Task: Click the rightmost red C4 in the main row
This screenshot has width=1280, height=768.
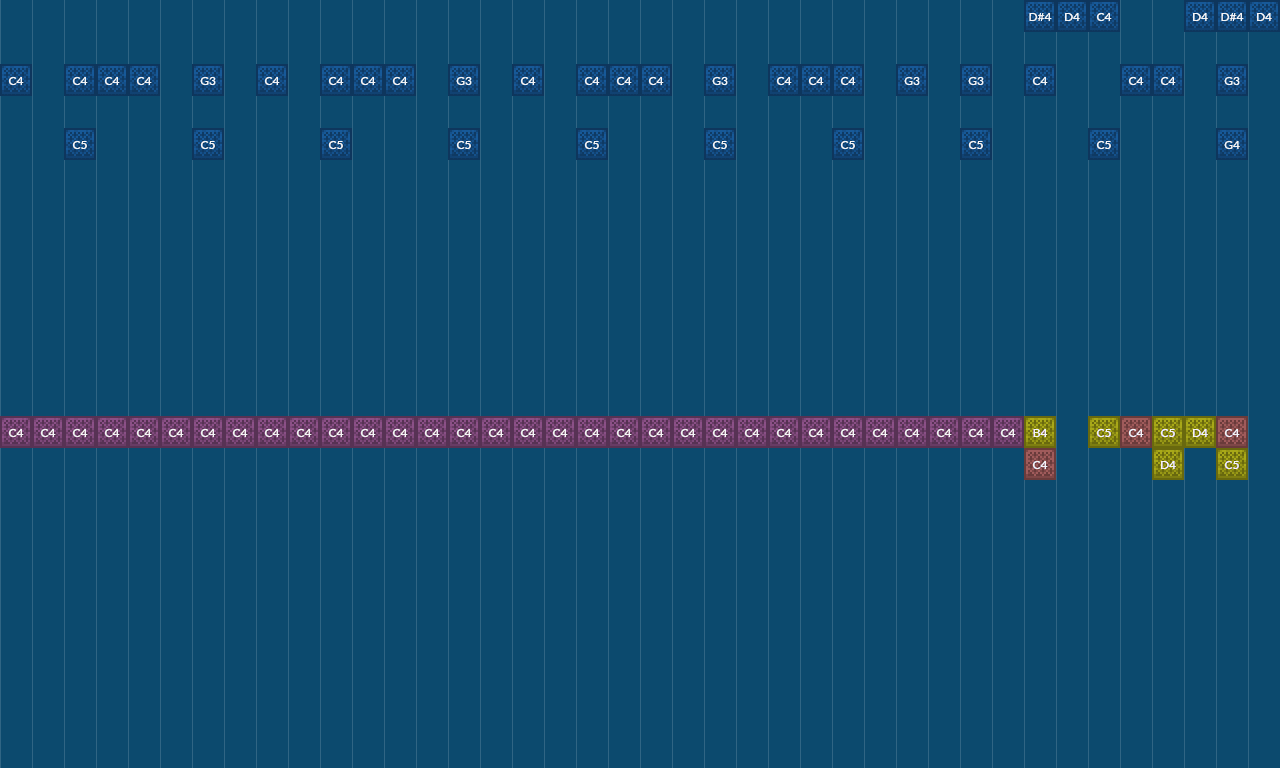Action: (x=1232, y=432)
